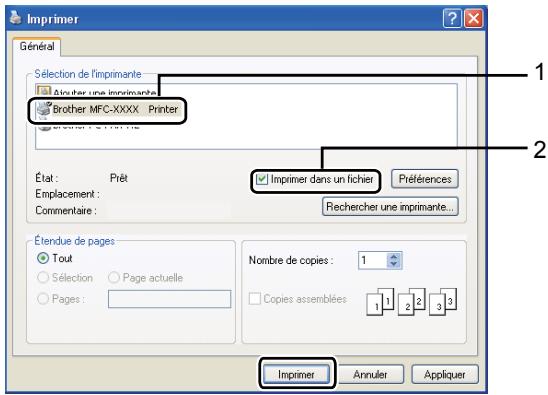Image resolution: width=548 pixels, height=395 pixels.
Task: Click the Nombre de copies field
Action: click(373, 260)
